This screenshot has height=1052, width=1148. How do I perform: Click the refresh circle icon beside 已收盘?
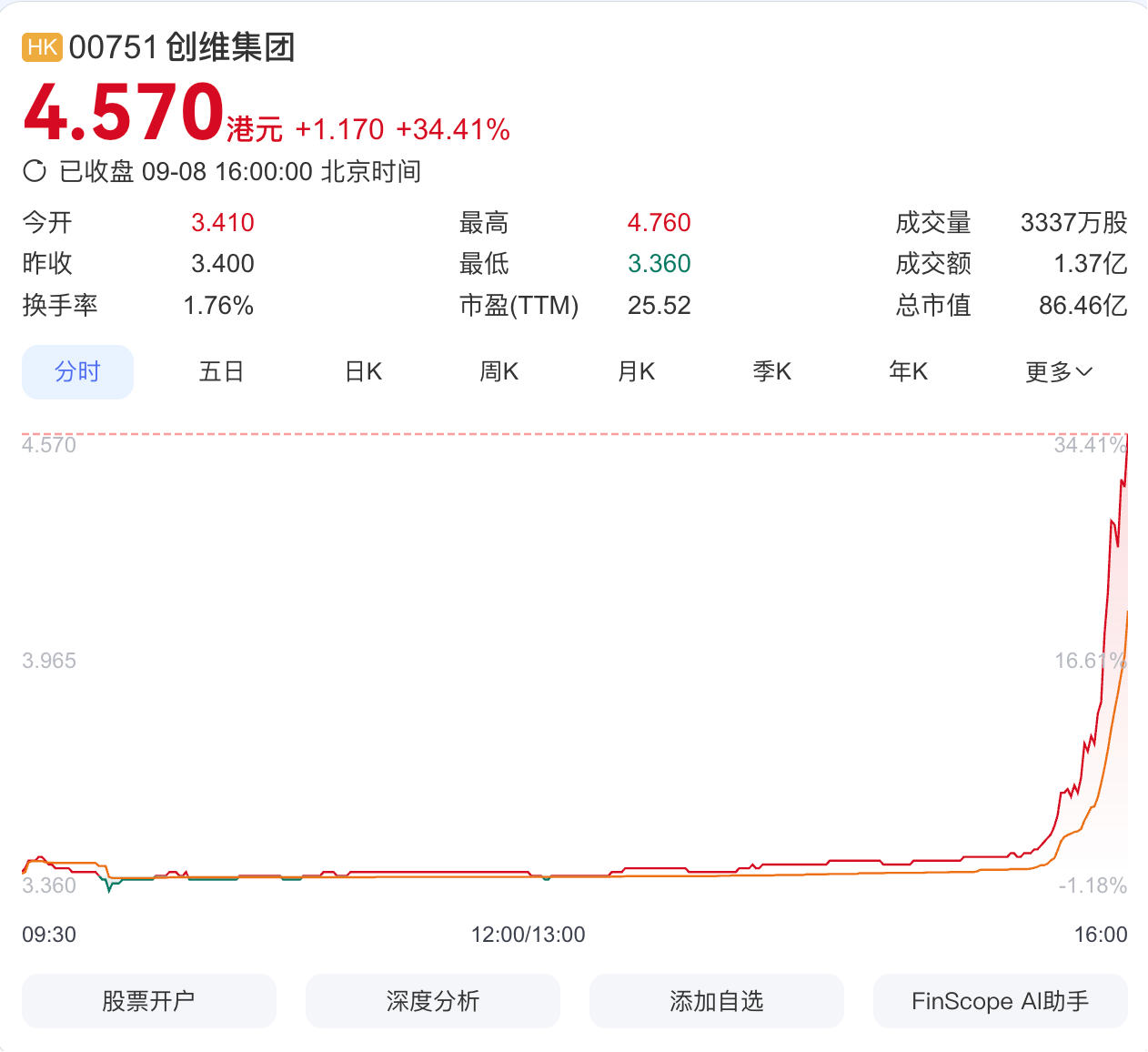pyautogui.click(x=35, y=171)
